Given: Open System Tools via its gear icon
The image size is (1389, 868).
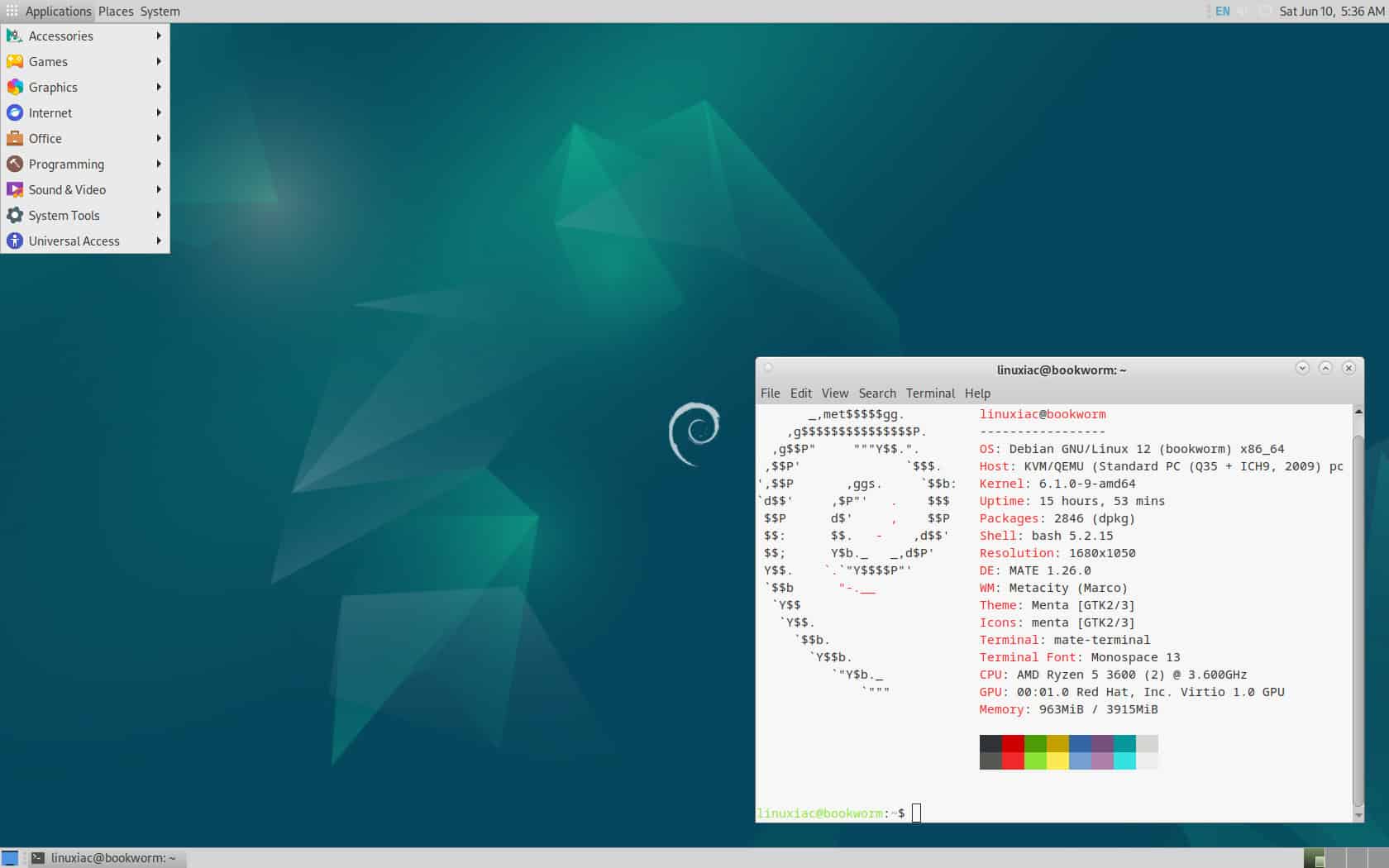Looking at the screenshot, I should coord(15,215).
